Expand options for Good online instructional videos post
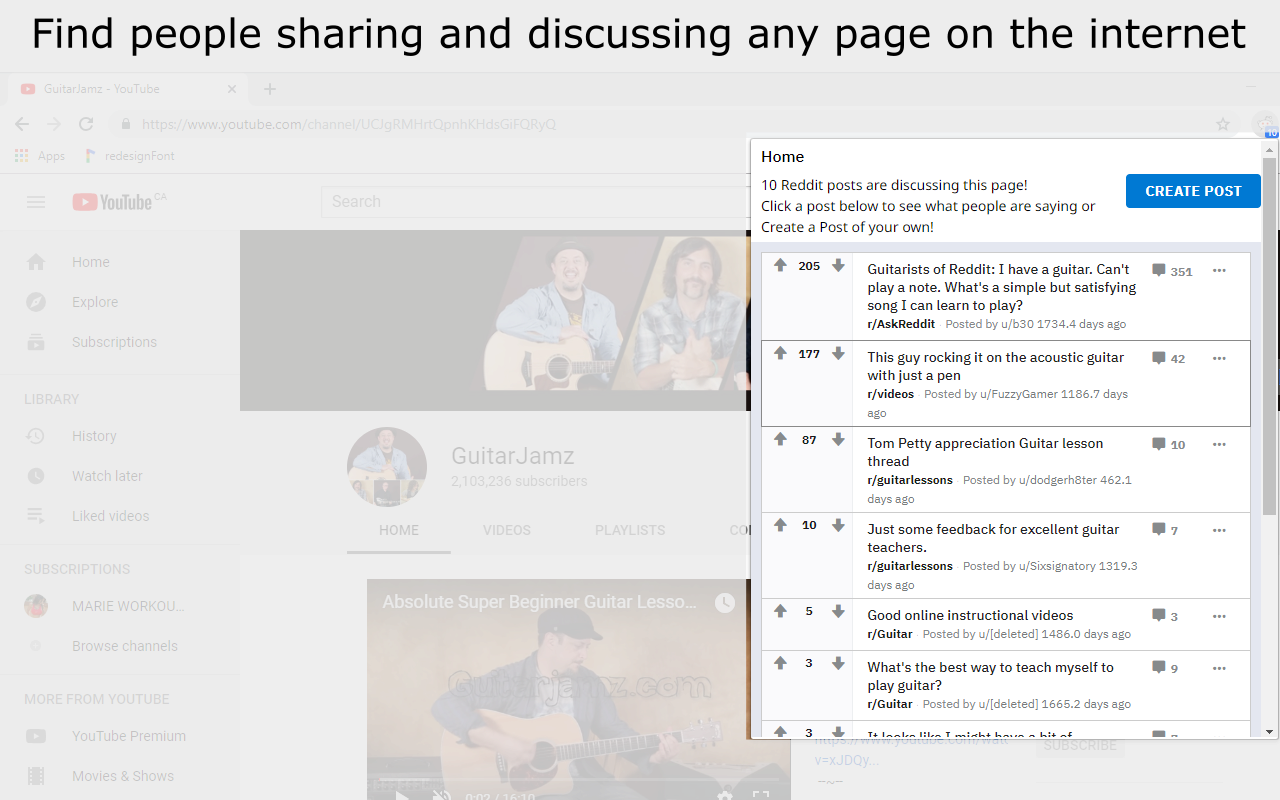1280x800 pixels. point(1219,616)
